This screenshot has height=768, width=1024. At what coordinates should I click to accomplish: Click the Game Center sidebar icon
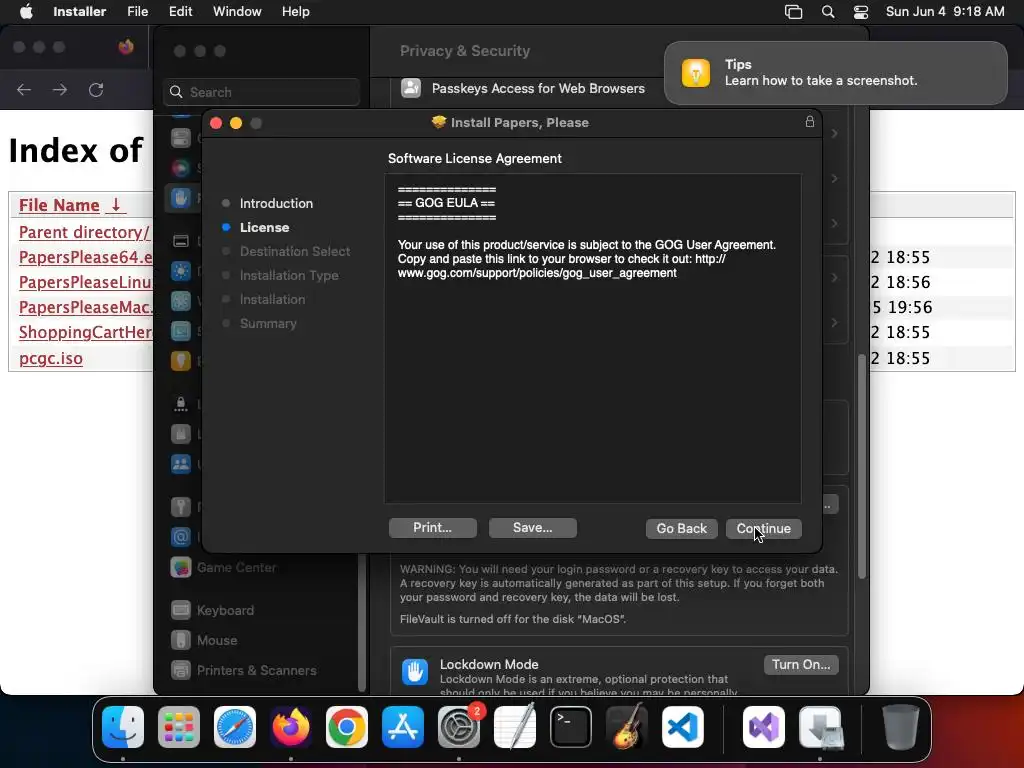tap(181, 568)
